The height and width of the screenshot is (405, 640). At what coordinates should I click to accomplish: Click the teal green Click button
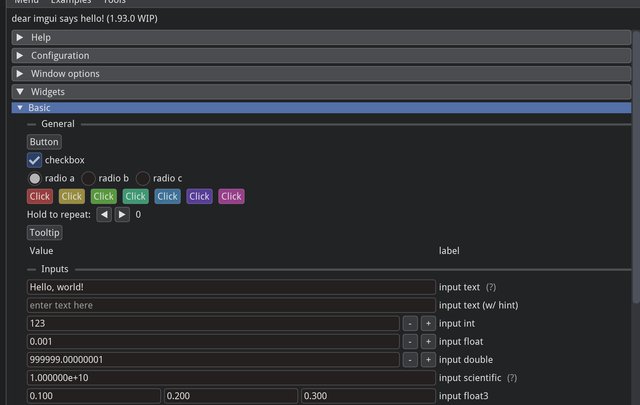(136, 196)
